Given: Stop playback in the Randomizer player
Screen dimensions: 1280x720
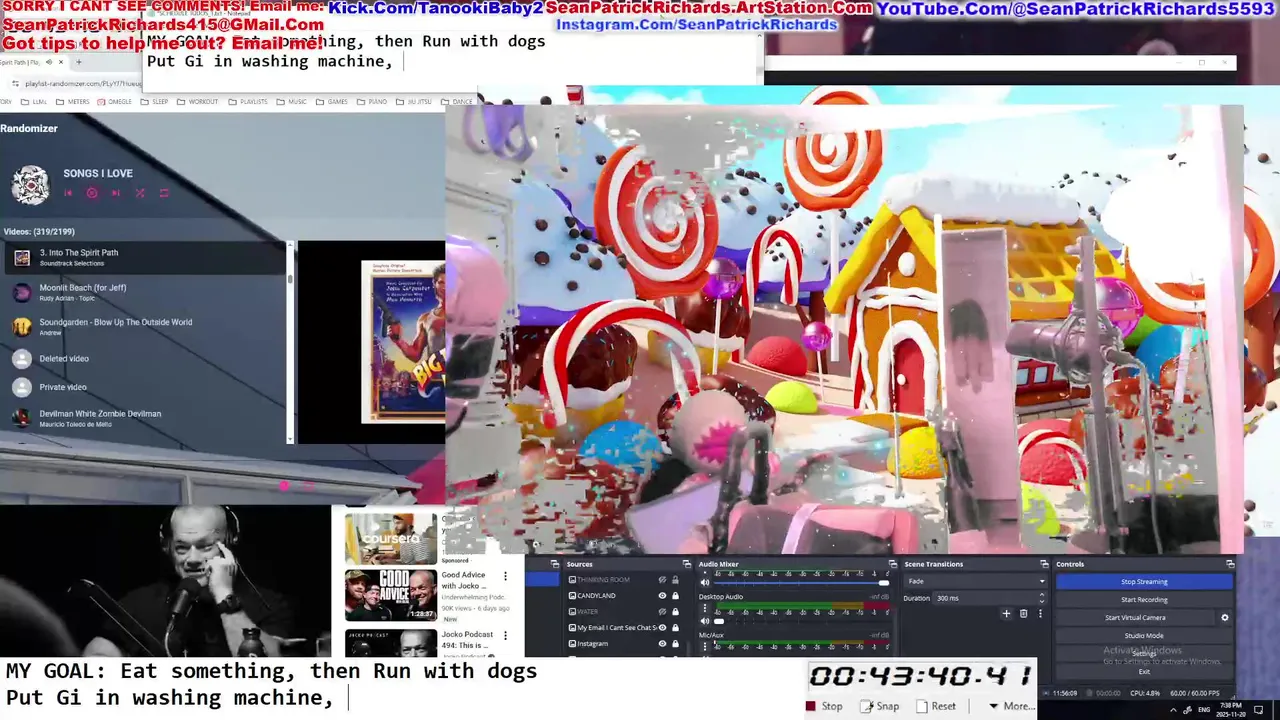Looking at the screenshot, I should tap(92, 193).
